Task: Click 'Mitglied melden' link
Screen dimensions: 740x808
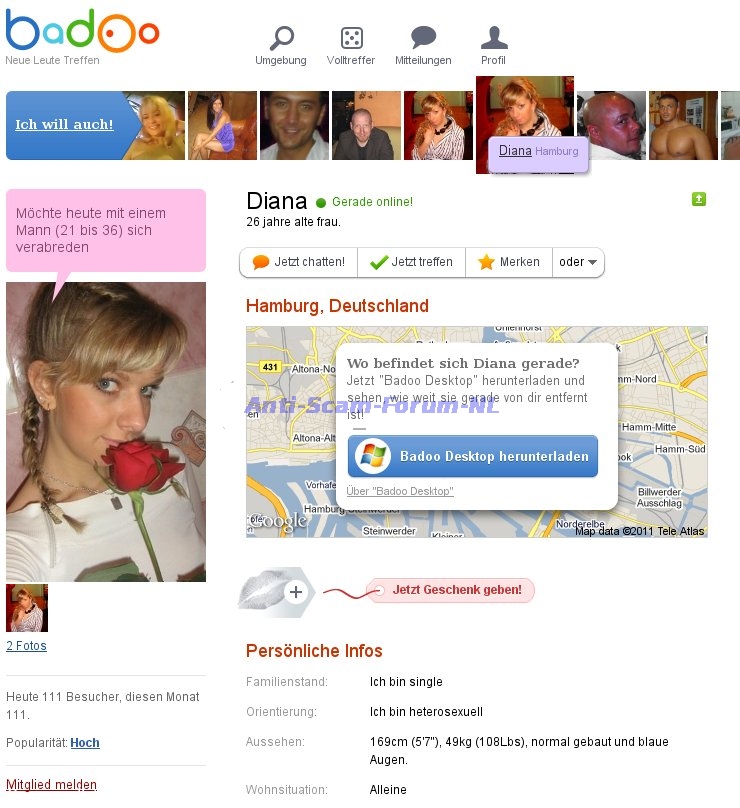Action: [x=51, y=784]
